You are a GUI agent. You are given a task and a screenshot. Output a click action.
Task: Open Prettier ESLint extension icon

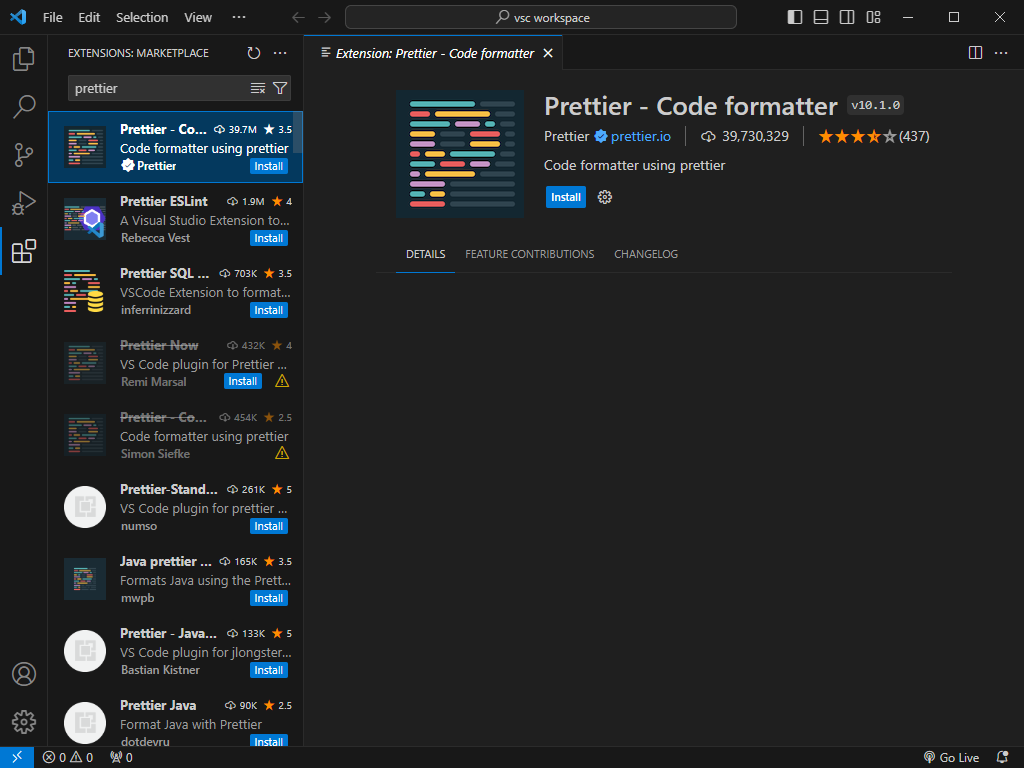click(85, 219)
